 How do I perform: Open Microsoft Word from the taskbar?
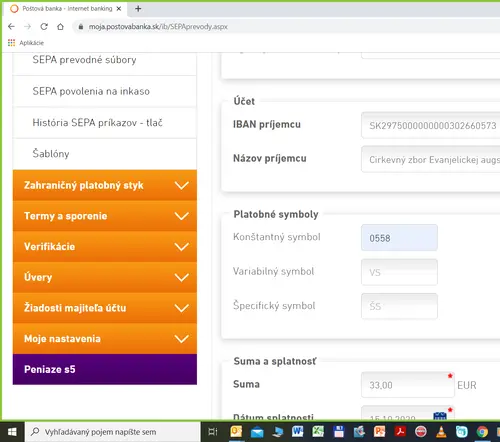tap(298, 432)
